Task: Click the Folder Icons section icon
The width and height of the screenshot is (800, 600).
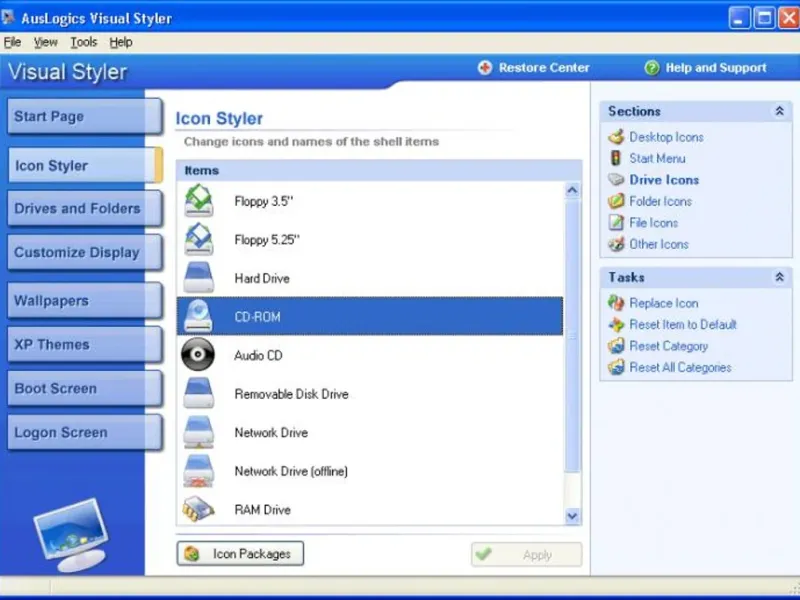Action: 616,201
